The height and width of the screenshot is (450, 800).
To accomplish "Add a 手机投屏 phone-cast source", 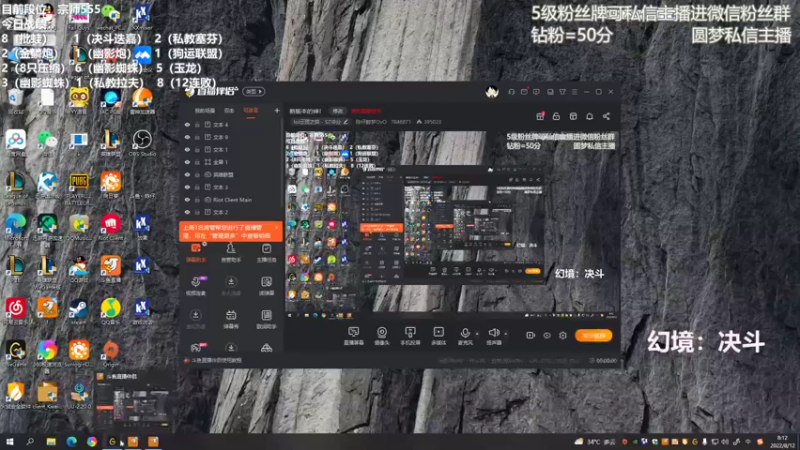I will [410, 336].
